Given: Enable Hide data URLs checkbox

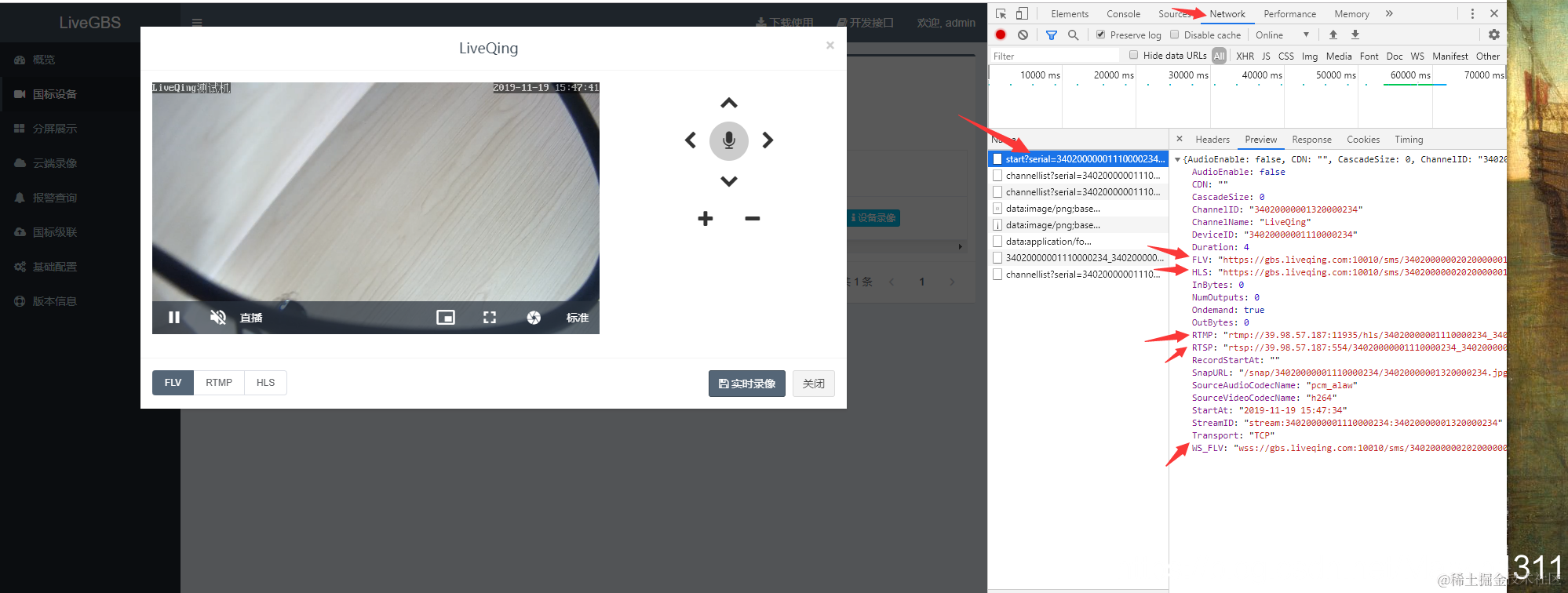Looking at the screenshot, I should click(x=1134, y=55).
